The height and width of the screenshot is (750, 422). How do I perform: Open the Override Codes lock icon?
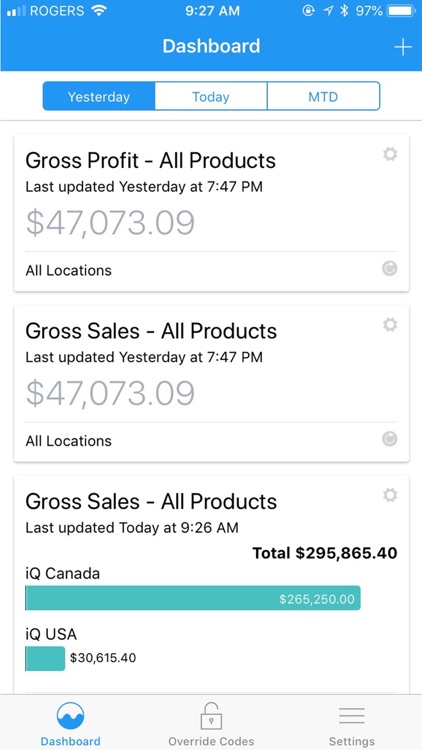(x=211, y=716)
